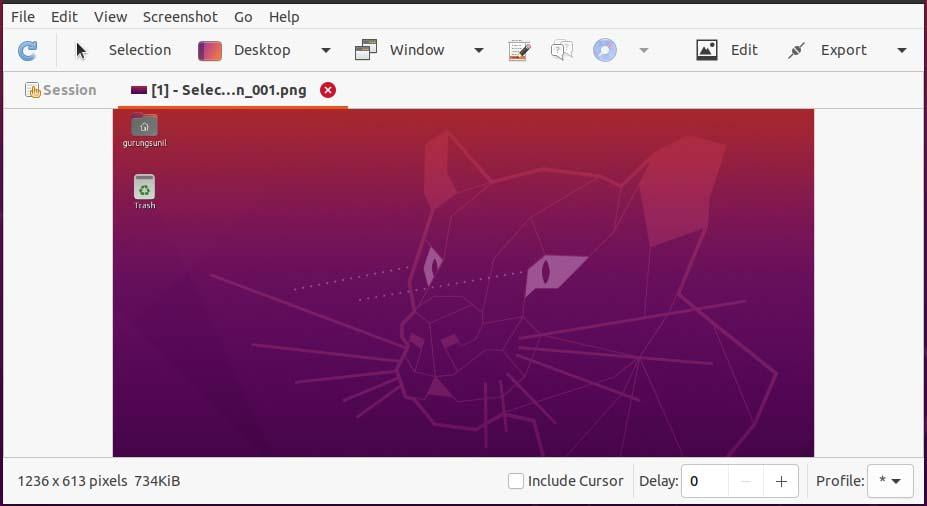Open the web capture dropdown arrow
Image resolution: width=927 pixels, height=506 pixels.
coord(644,51)
